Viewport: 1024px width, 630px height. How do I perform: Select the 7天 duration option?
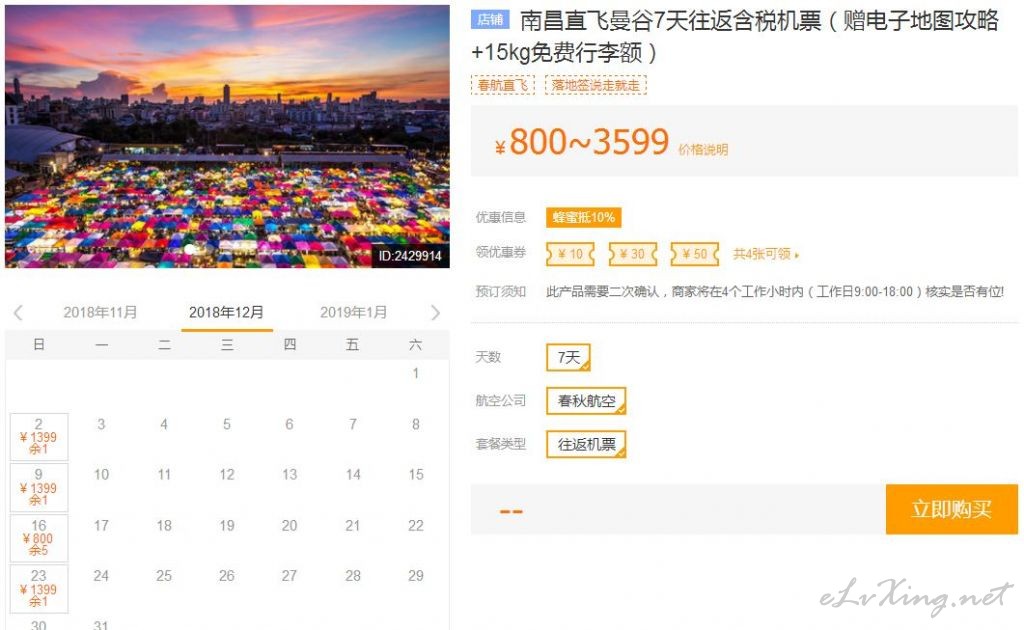pos(568,357)
